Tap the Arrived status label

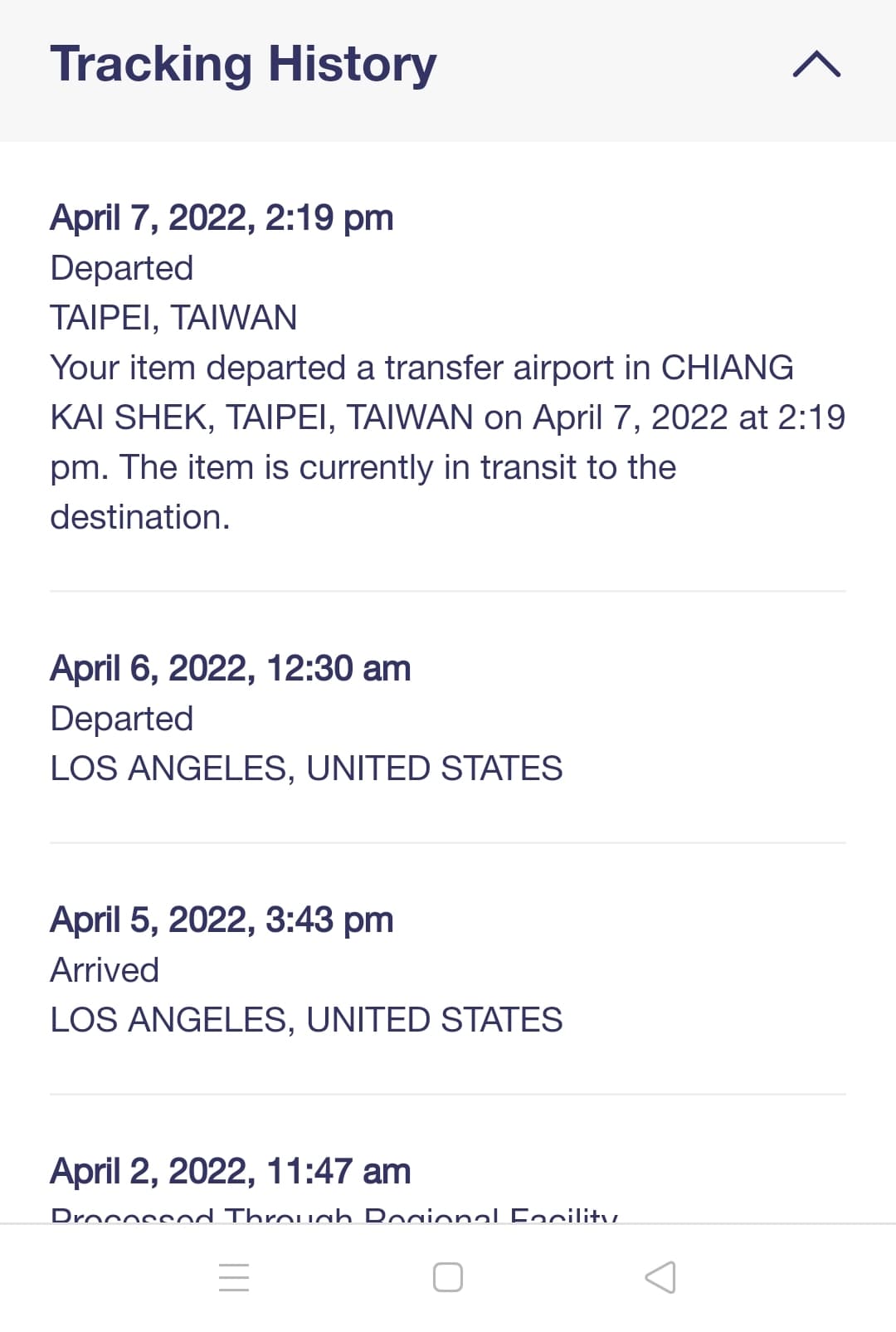[105, 970]
